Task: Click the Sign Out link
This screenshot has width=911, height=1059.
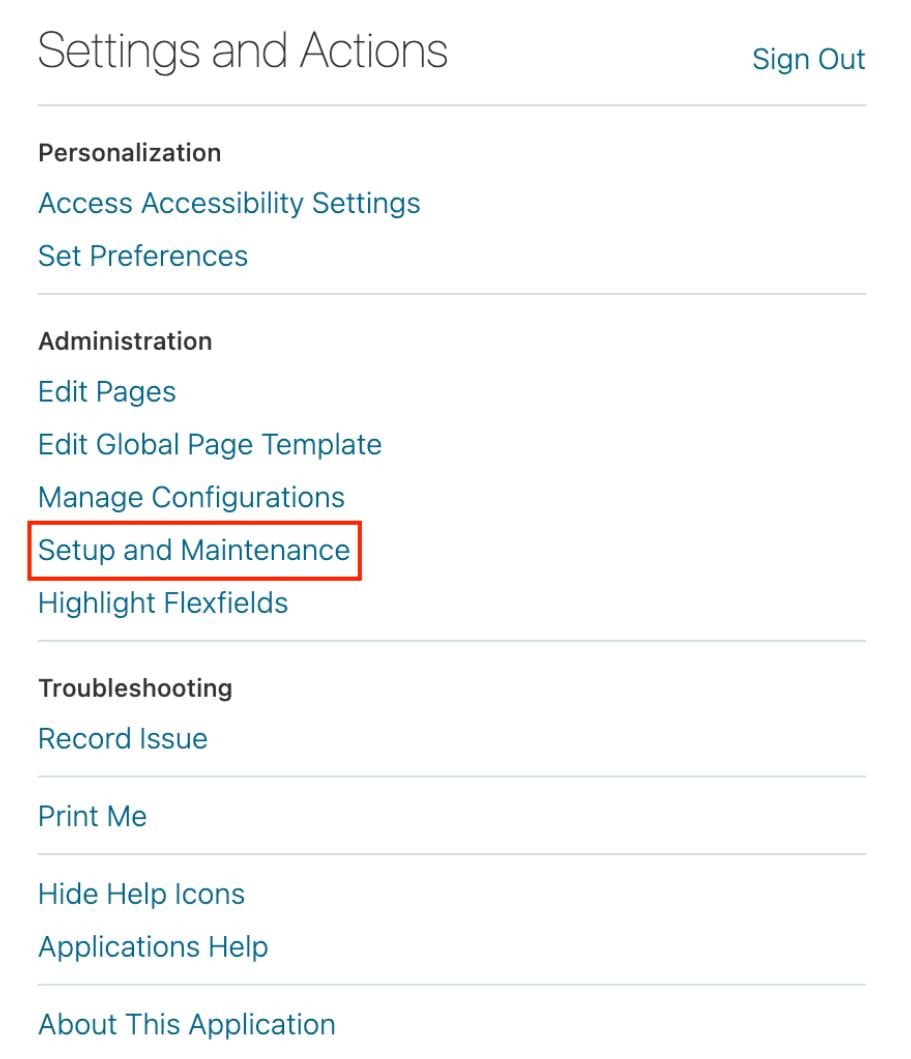Action: pyautogui.click(x=808, y=59)
